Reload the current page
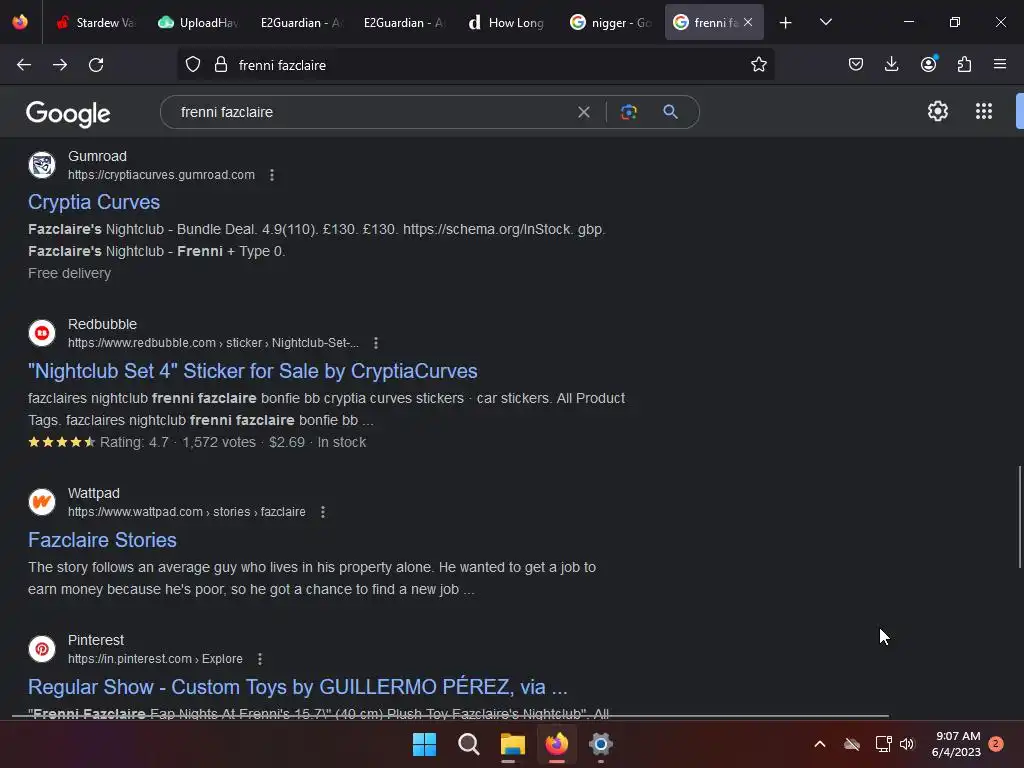Screen dimensions: 1024x768 [x=96, y=65]
